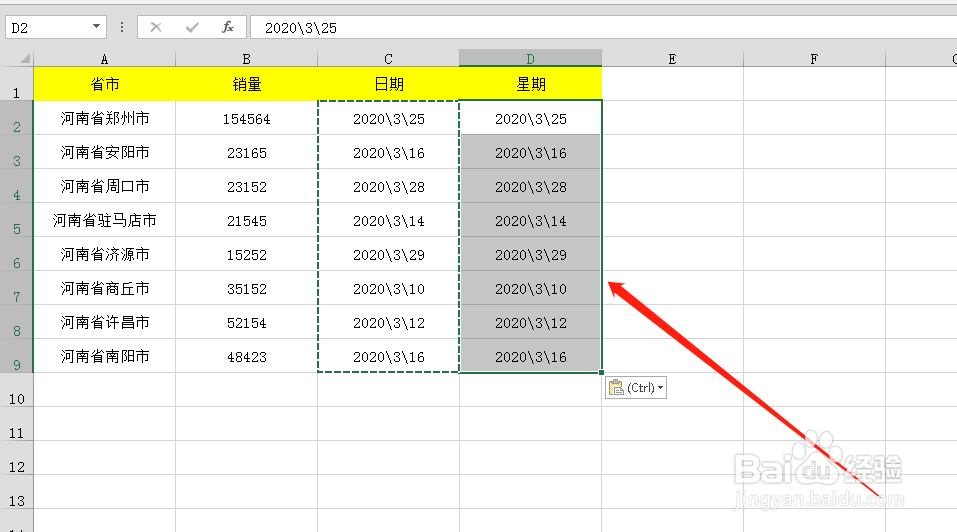Screen dimensions: 957x532
Task: Click sales cell 52154
Action: 247,322
